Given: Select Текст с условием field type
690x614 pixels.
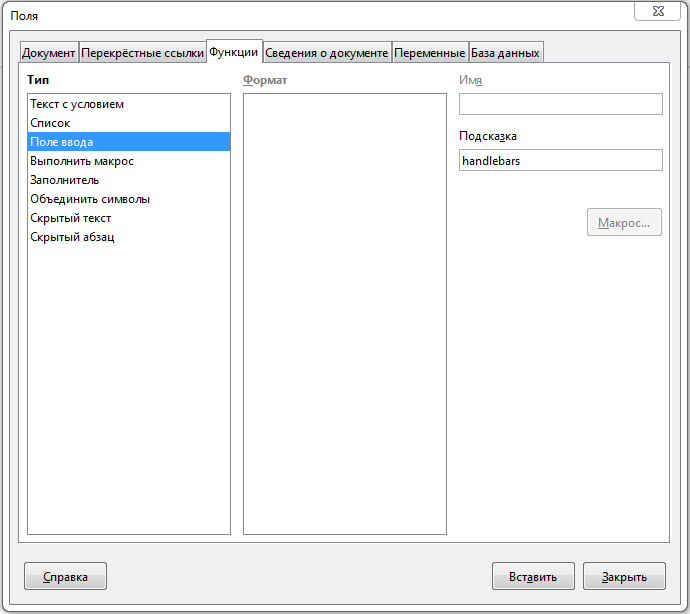Looking at the screenshot, I should tap(77, 104).
